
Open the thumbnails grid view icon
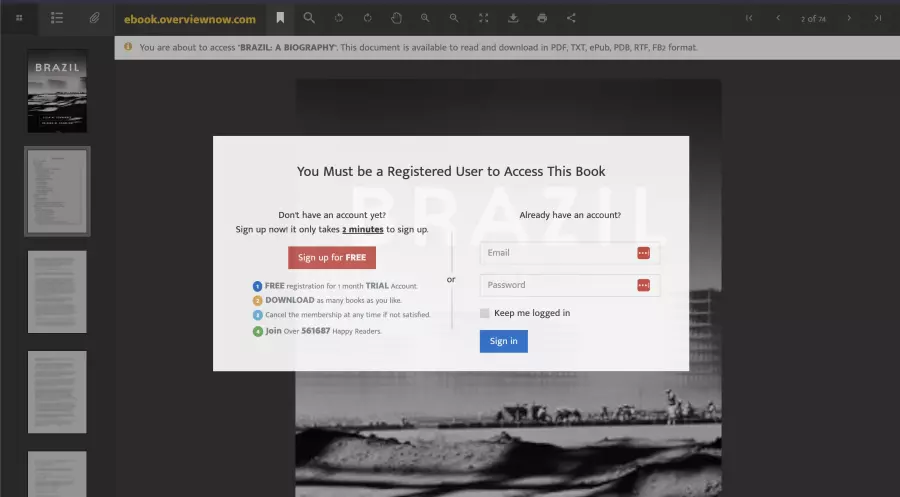click(19, 18)
